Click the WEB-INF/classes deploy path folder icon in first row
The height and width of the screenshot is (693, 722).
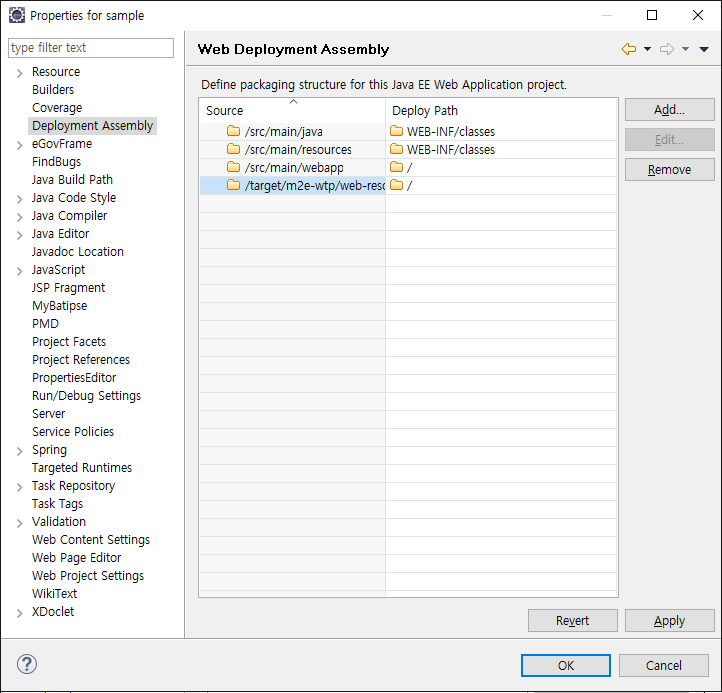396,132
